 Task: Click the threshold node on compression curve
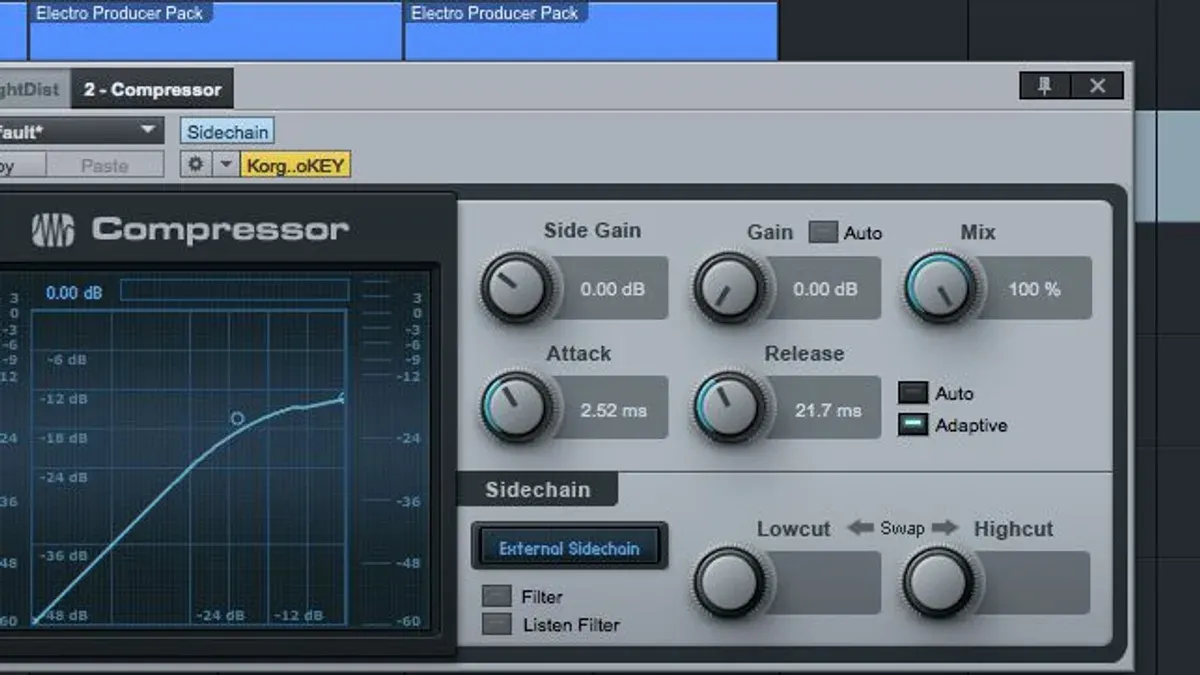(x=237, y=418)
